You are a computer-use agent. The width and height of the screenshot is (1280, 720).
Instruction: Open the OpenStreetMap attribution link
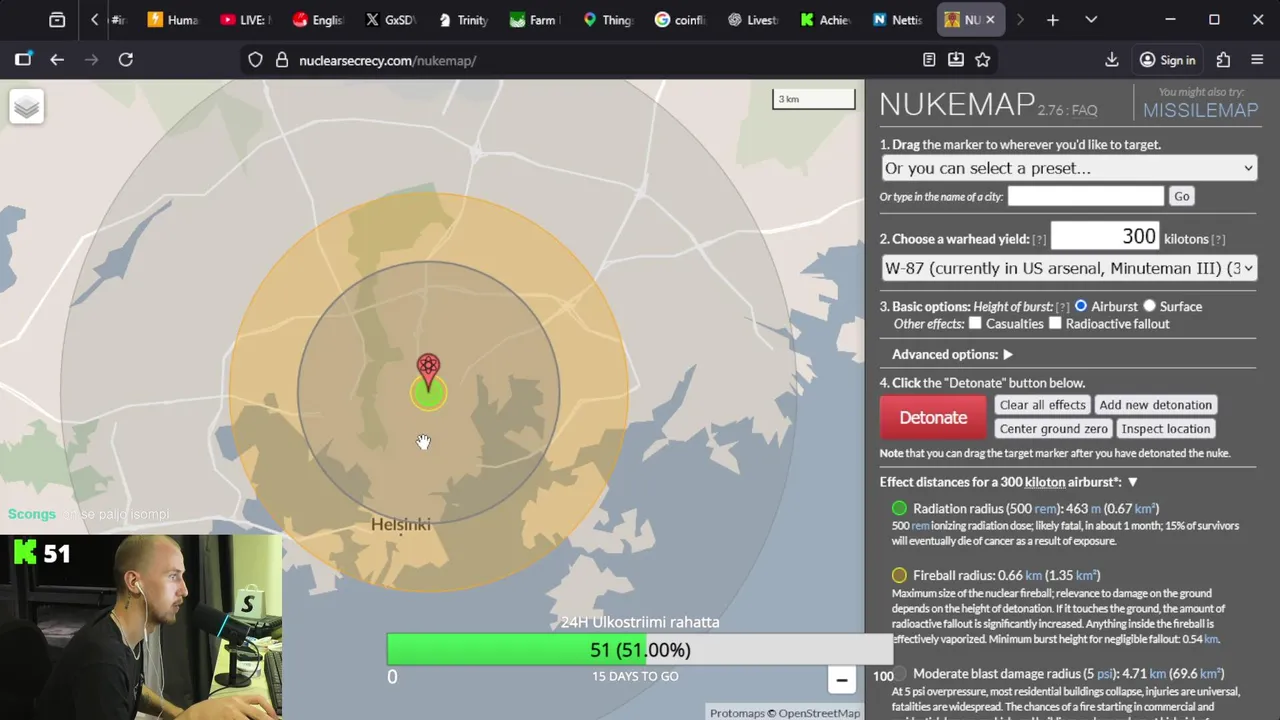818,713
